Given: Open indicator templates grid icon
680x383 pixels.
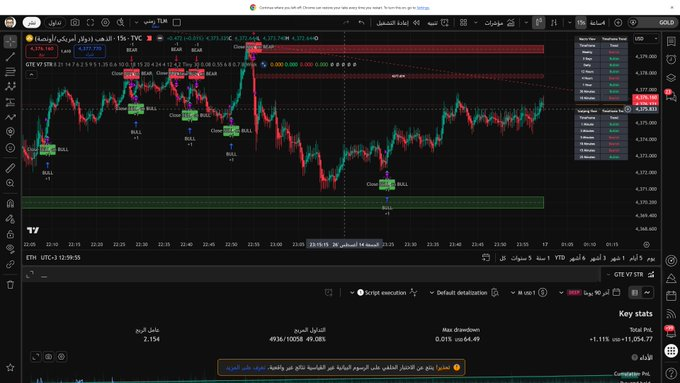Looking at the screenshot, I should [464, 23].
